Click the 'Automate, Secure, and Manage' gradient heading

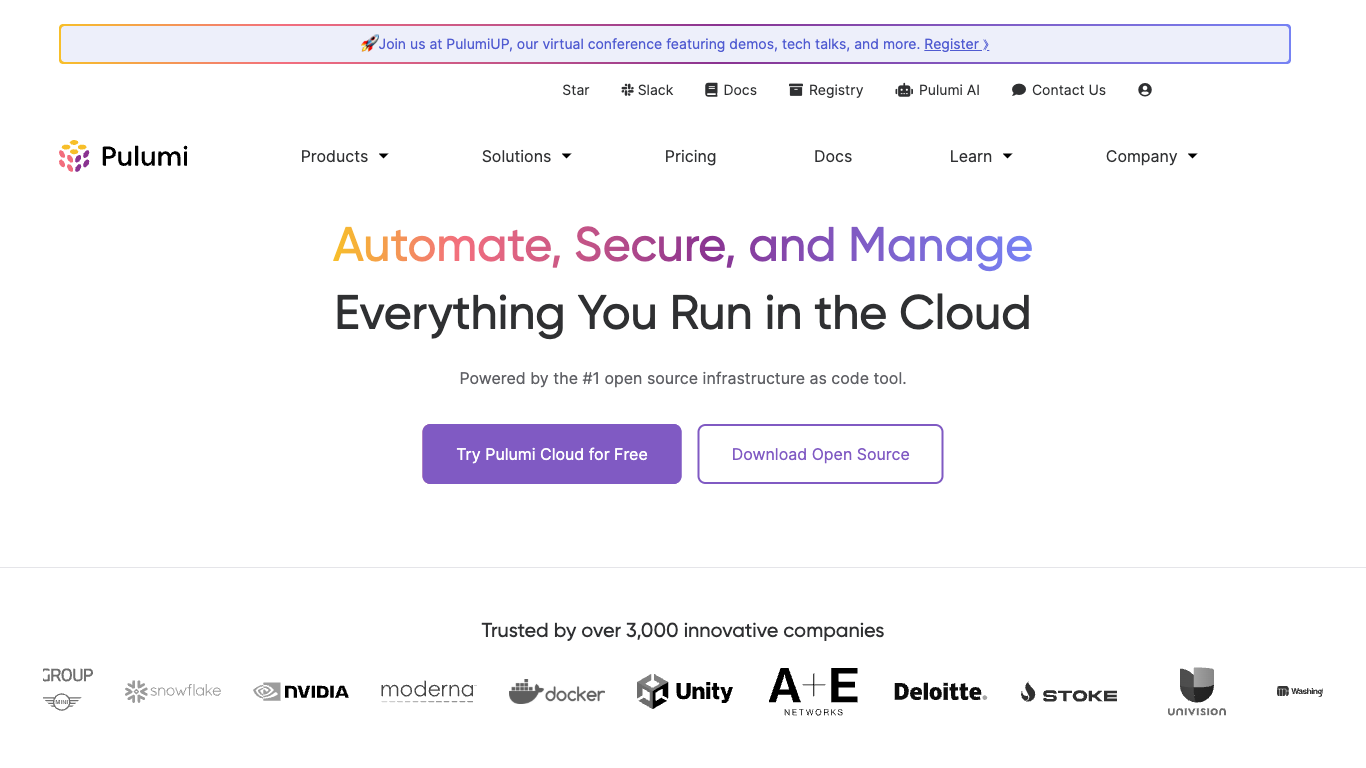click(x=683, y=245)
